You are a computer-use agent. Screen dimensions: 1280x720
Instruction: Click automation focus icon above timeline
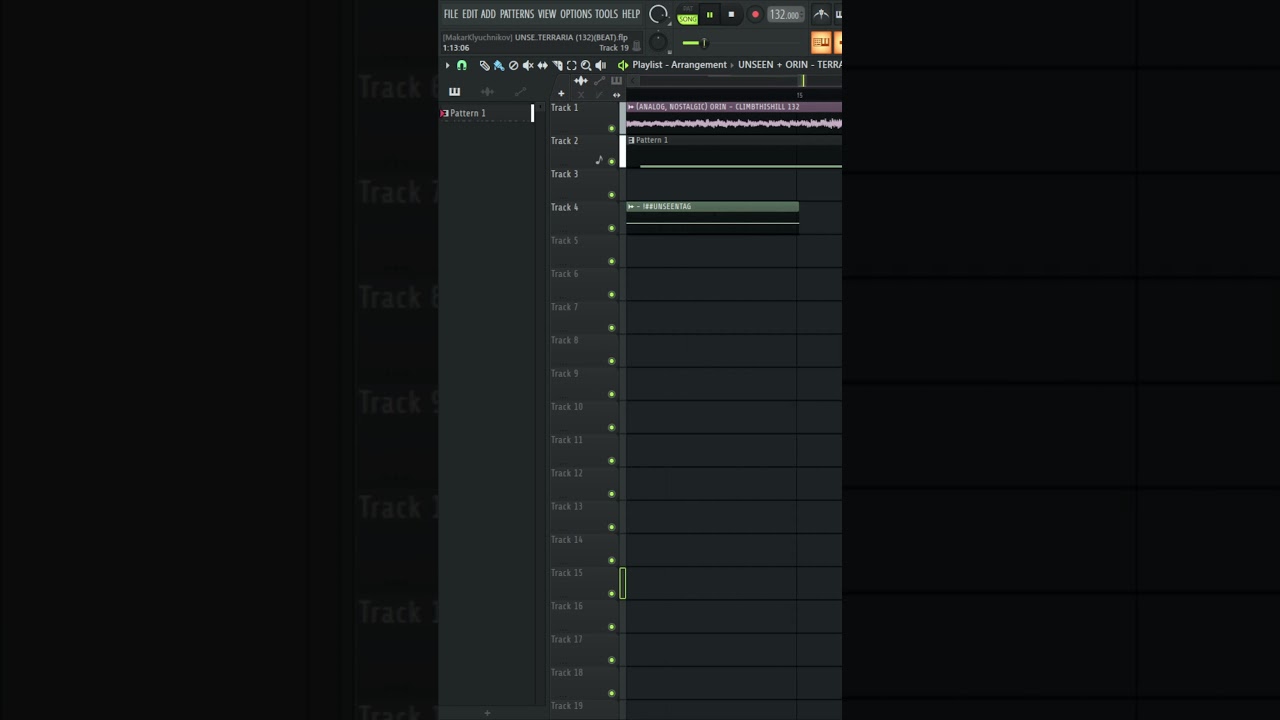pos(600,81)
